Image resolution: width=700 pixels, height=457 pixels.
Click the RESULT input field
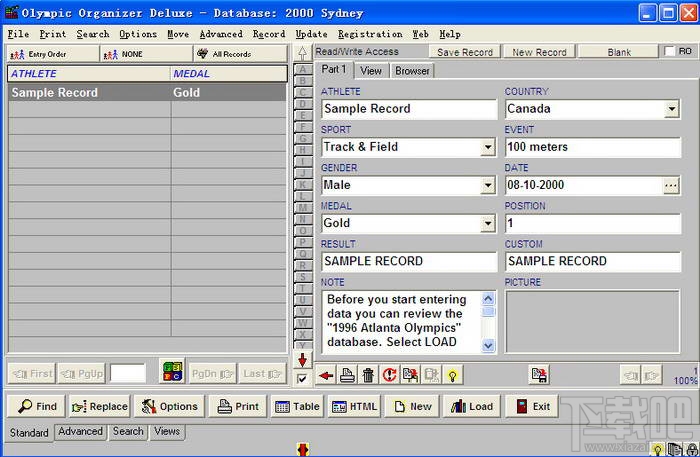pyautogui.click(x=408, y=261)
